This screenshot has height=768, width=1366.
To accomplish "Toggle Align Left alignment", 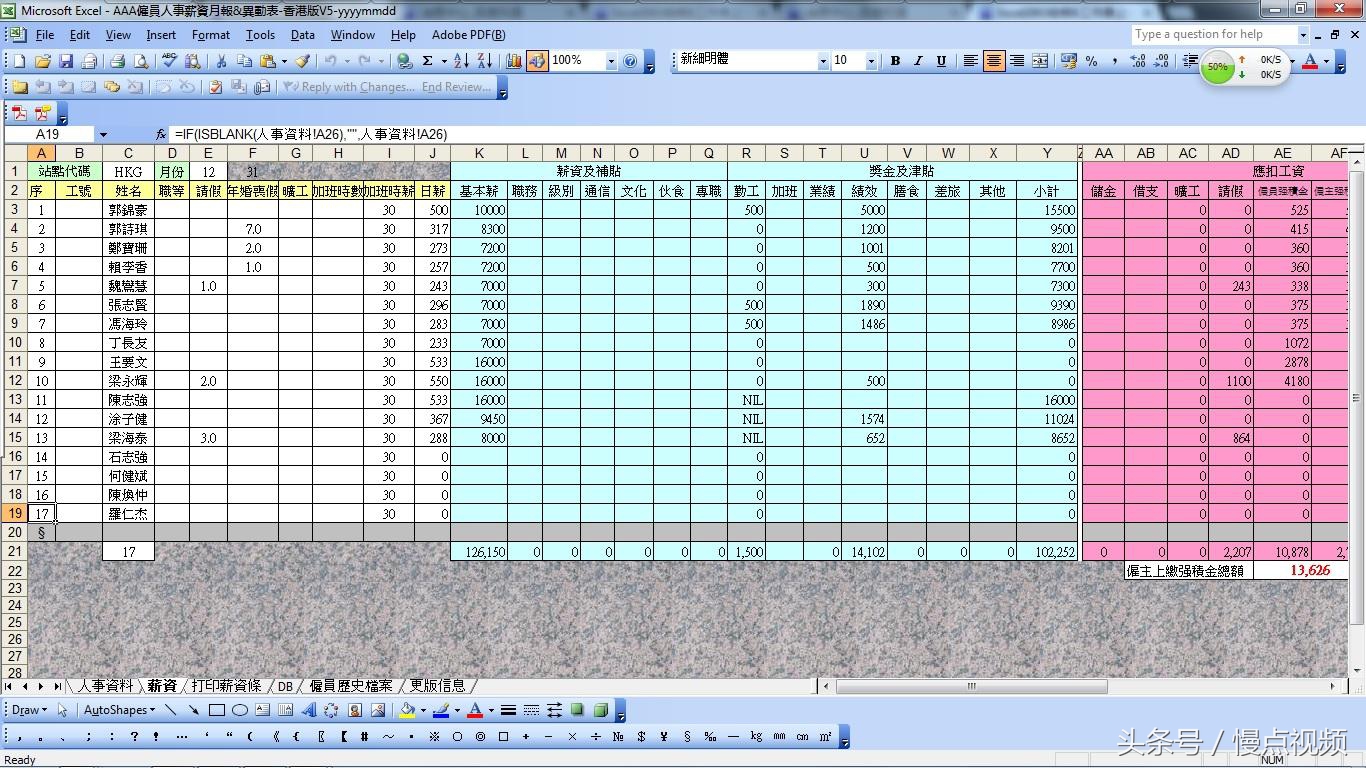I will coord(970,61).
